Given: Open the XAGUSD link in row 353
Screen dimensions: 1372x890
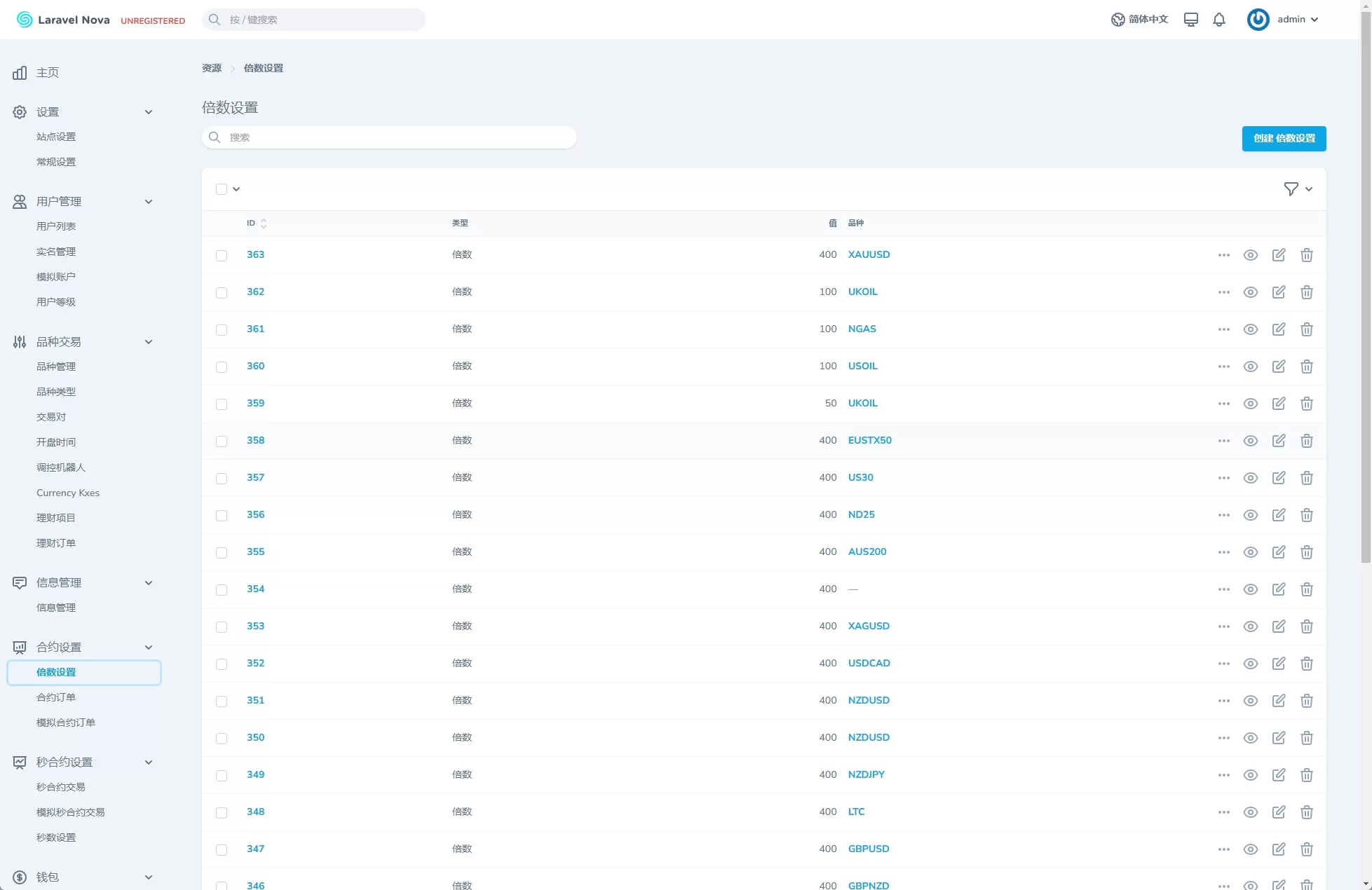Looking at the screenshot, I should pyautogui.click(x=869, y=626).
